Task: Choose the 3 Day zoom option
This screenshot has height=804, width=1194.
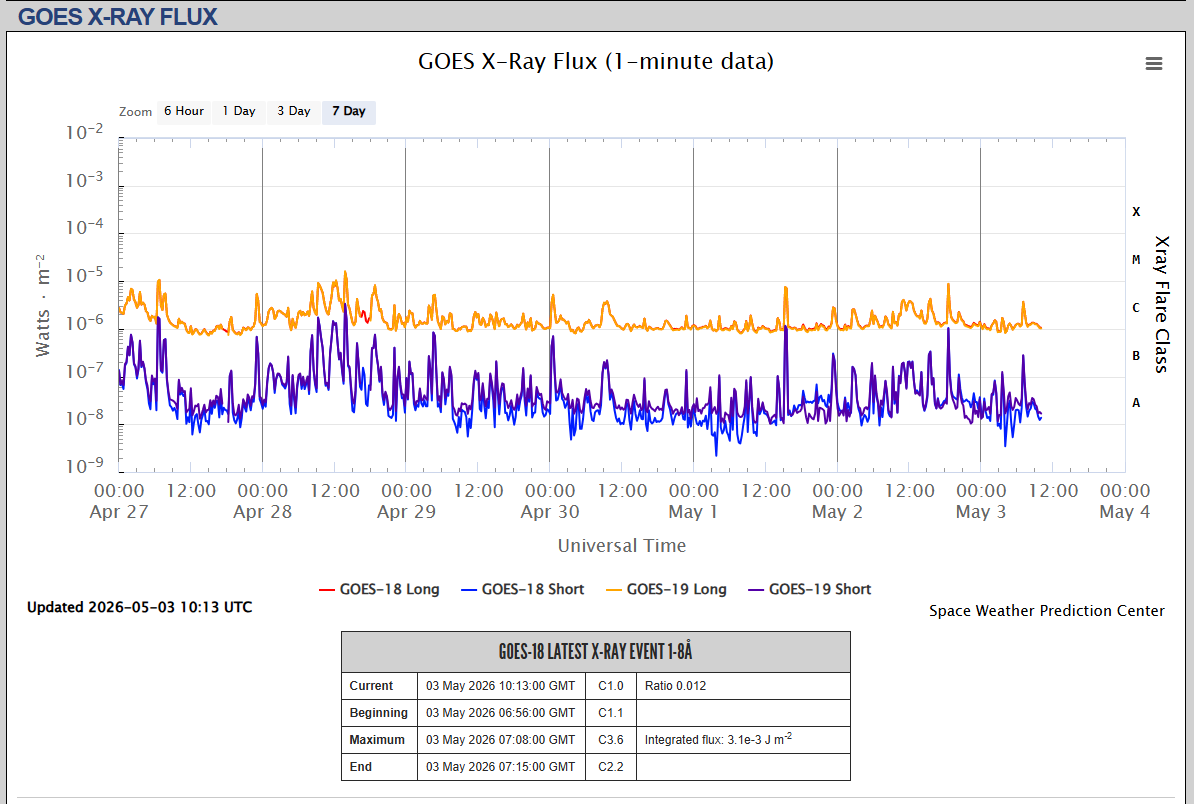Action: click(294, 111)
